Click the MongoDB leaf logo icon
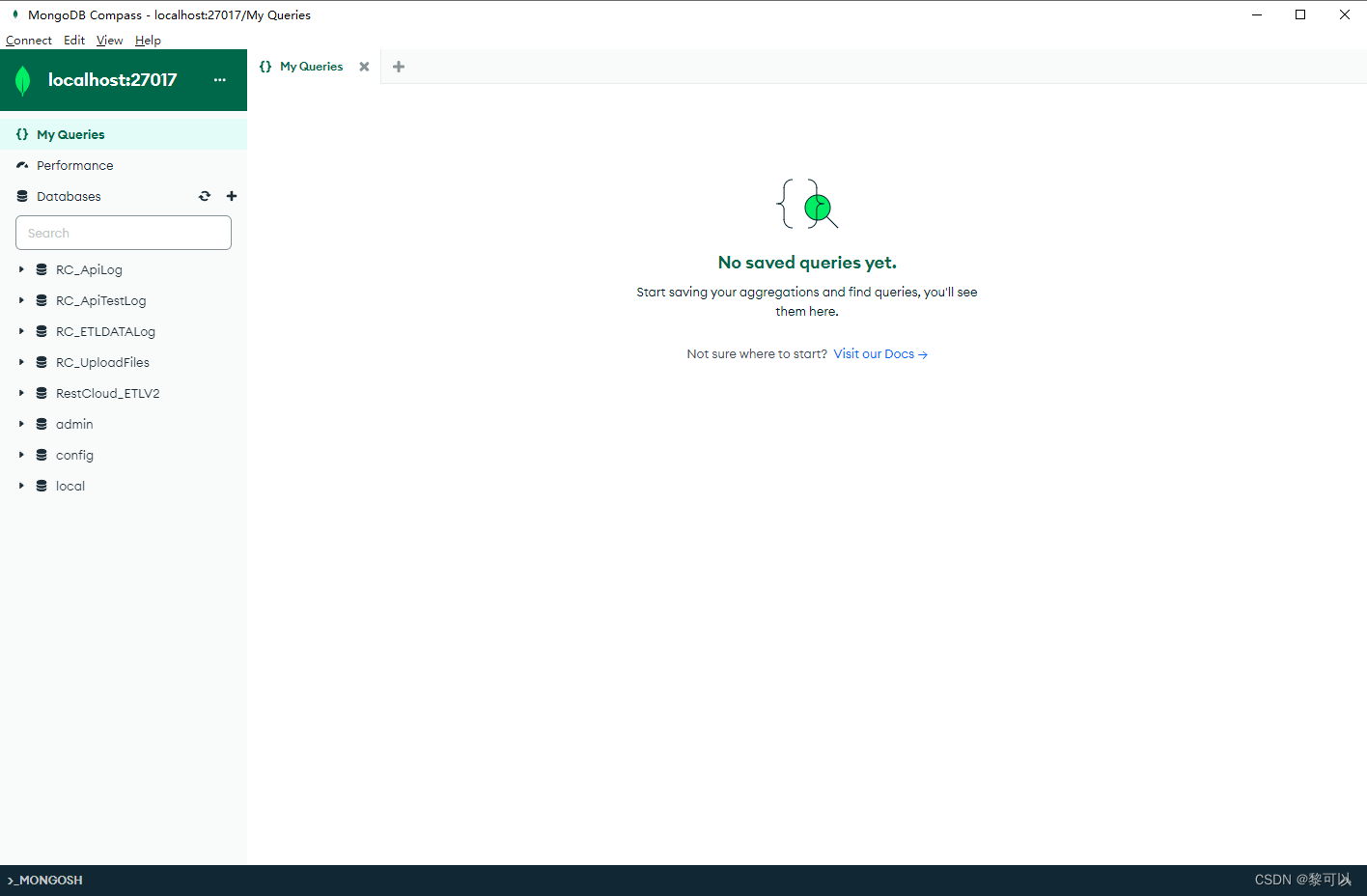1367x896 pixels. [21, 80]
